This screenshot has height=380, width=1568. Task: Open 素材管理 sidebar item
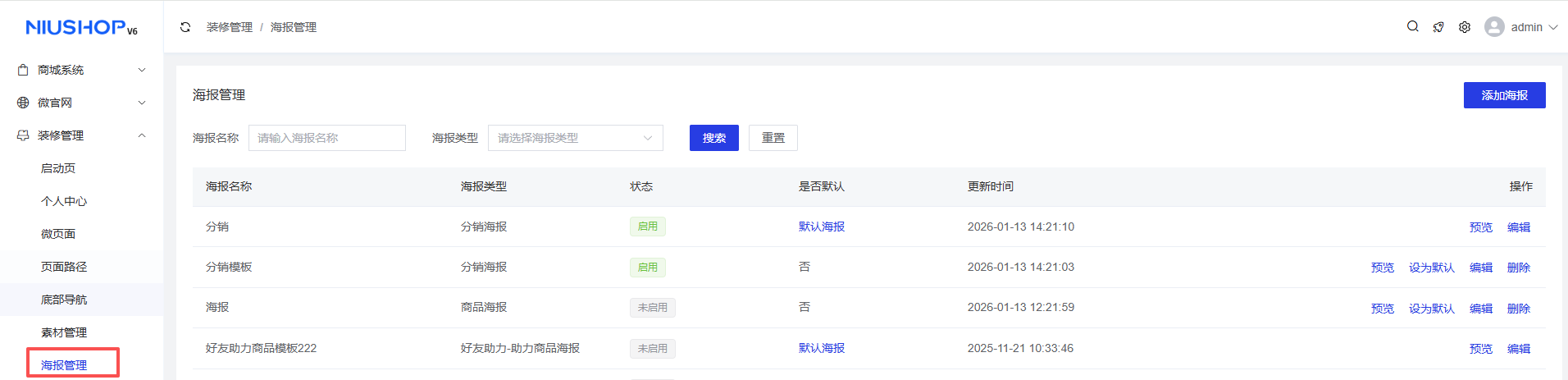[64, 332]
